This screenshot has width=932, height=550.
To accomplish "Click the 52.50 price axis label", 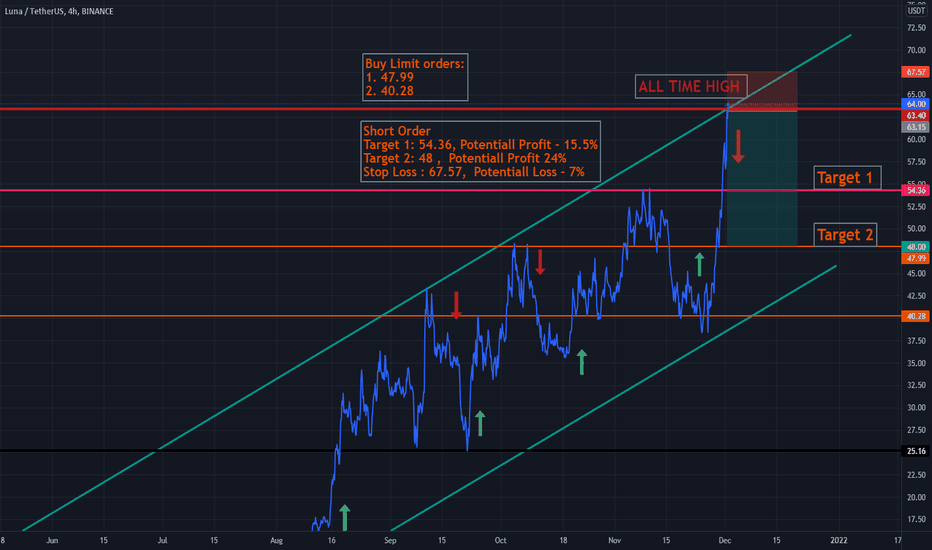I will (x=916, y=207).
